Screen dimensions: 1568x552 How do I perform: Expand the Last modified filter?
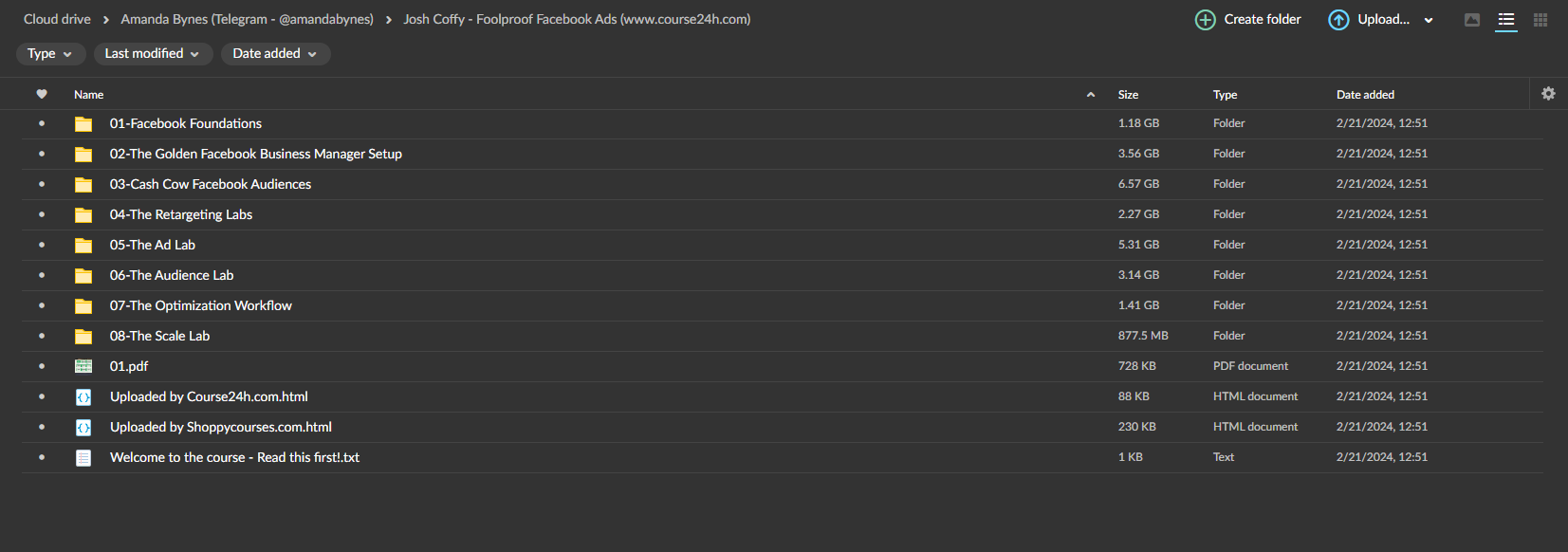pyautogui.click(x=152, y=54)
